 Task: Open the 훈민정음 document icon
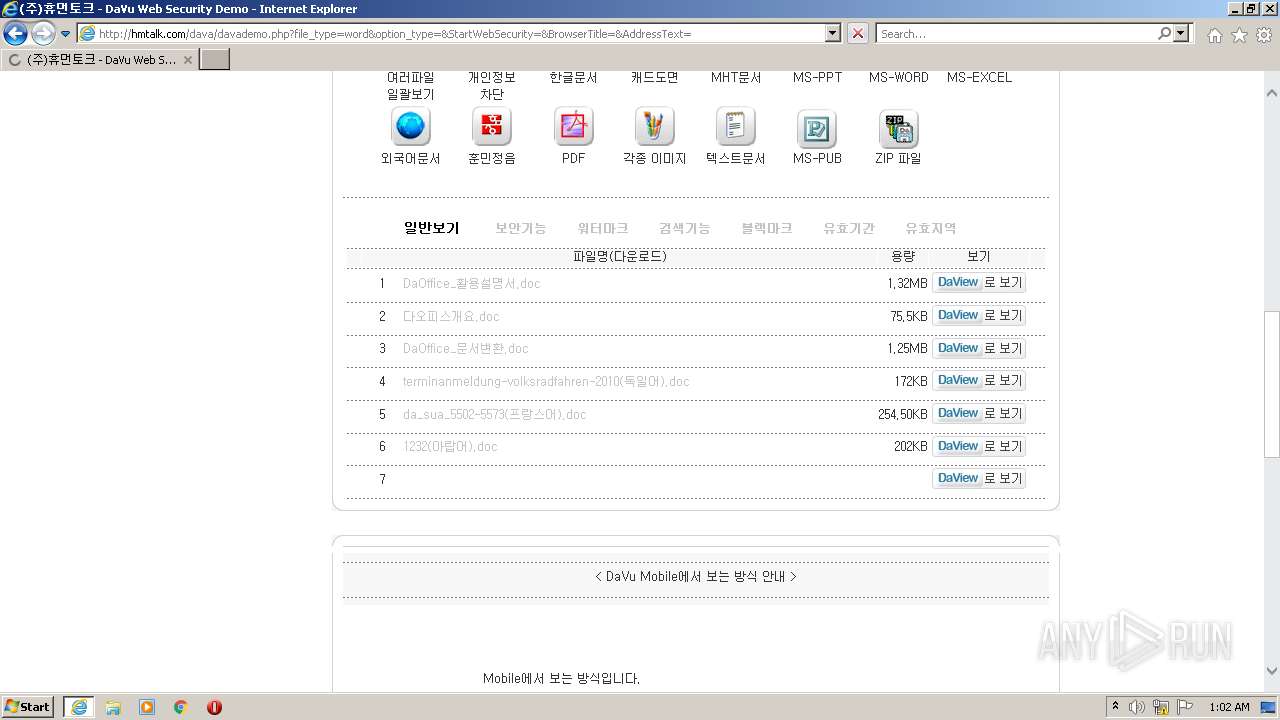(x=491, y=127)
